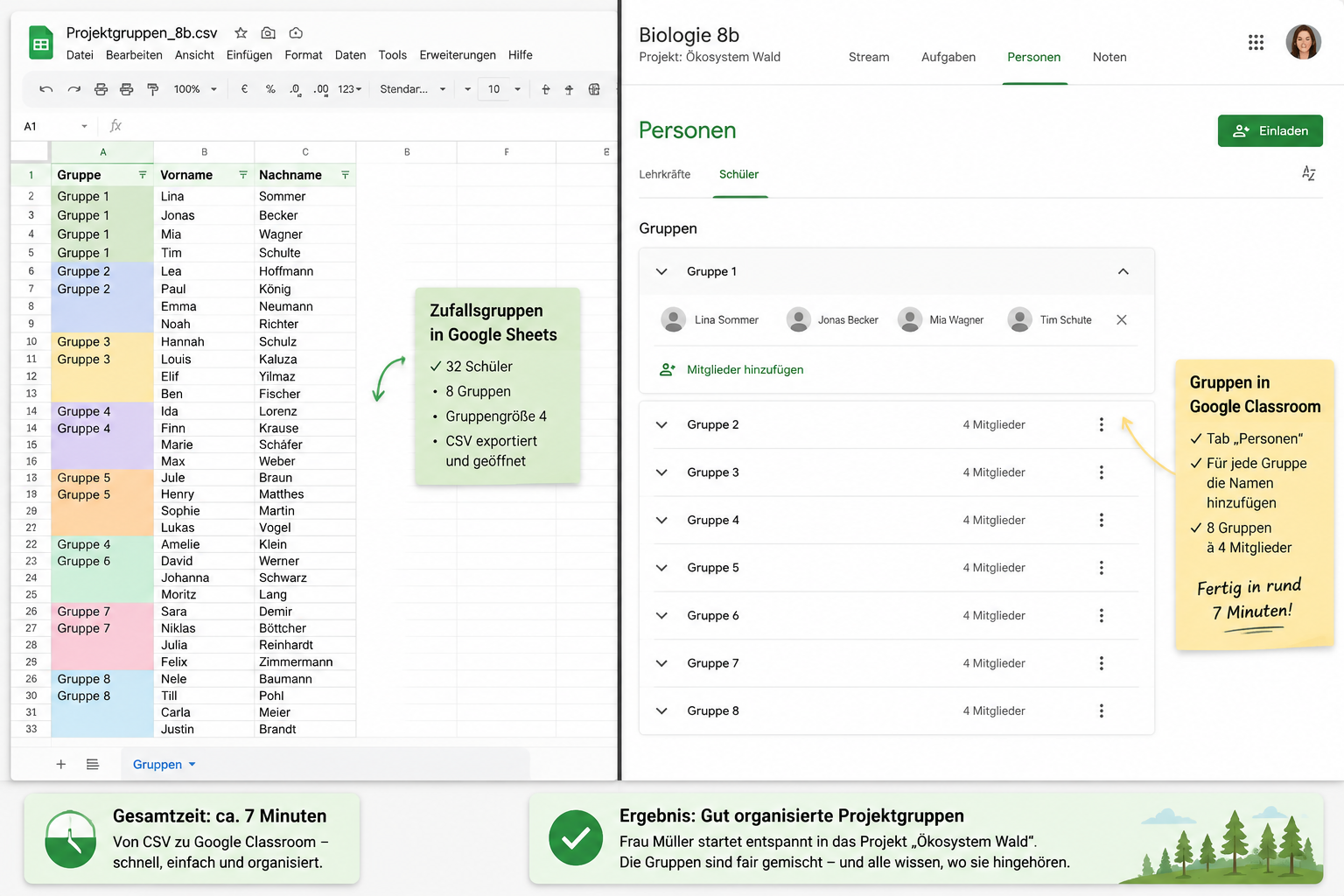Screen dimensions: 1344x896
Task: Open three-dot menu for Gruppe 2
Action: pos(1101,424)
